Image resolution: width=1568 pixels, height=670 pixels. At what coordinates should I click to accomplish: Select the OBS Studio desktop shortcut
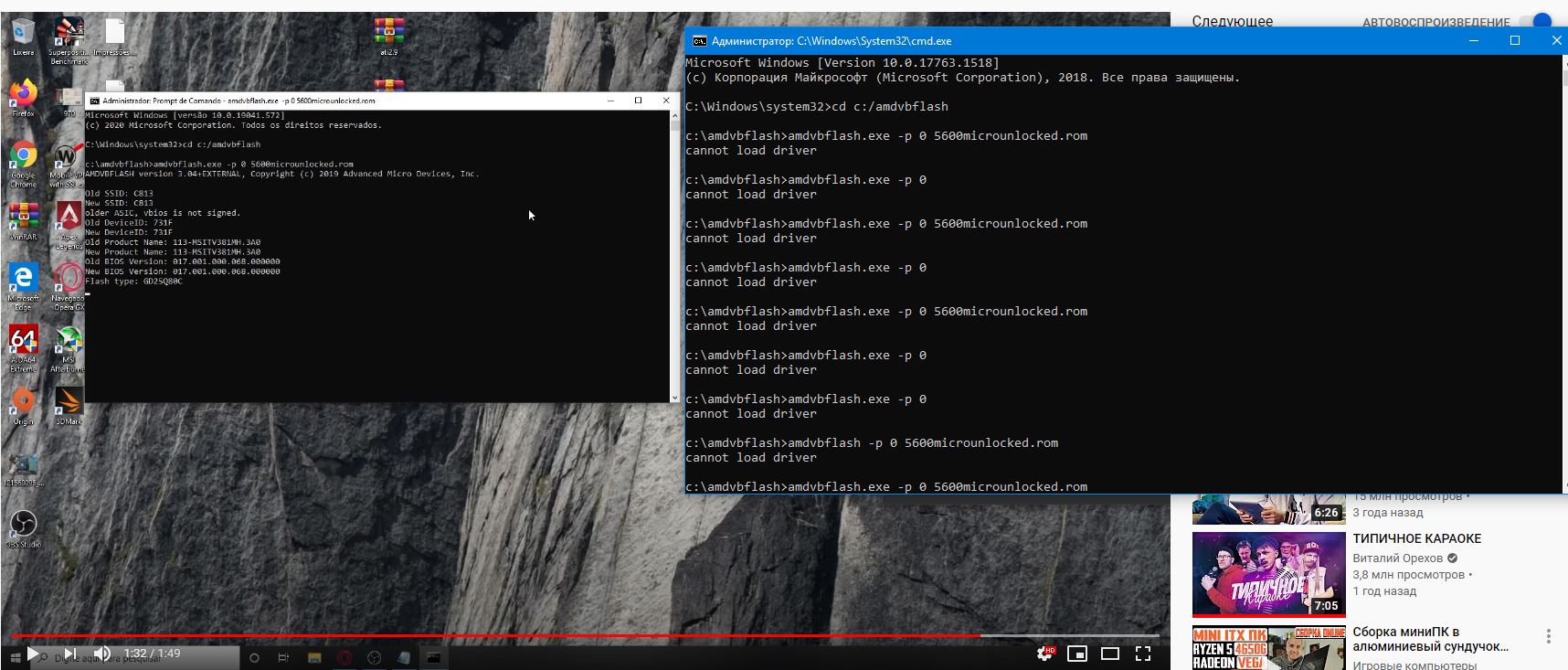pyautogui.click(x=23, y=528)
